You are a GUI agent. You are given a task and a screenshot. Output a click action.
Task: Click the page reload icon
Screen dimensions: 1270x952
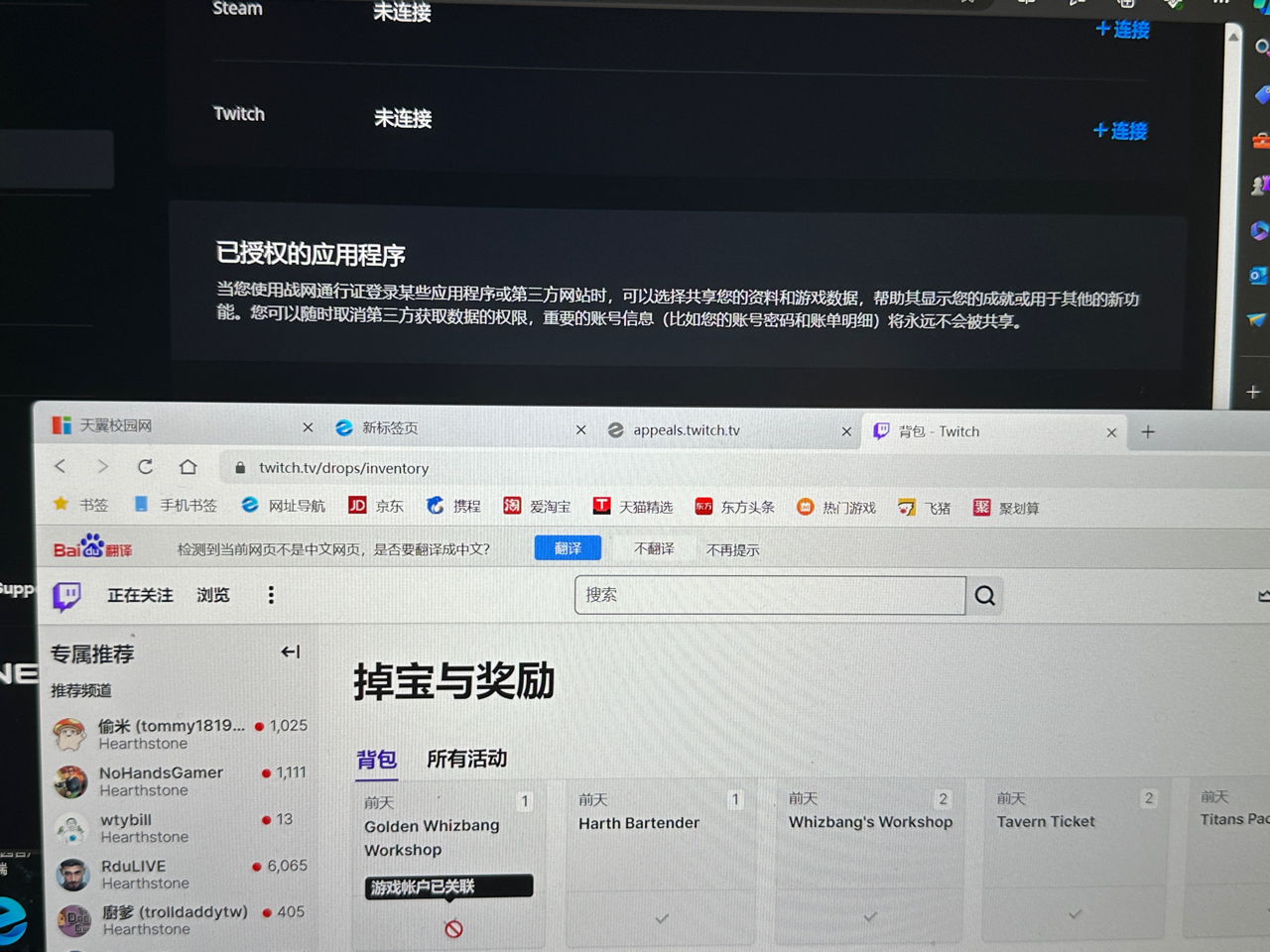(x=145, y=466)
